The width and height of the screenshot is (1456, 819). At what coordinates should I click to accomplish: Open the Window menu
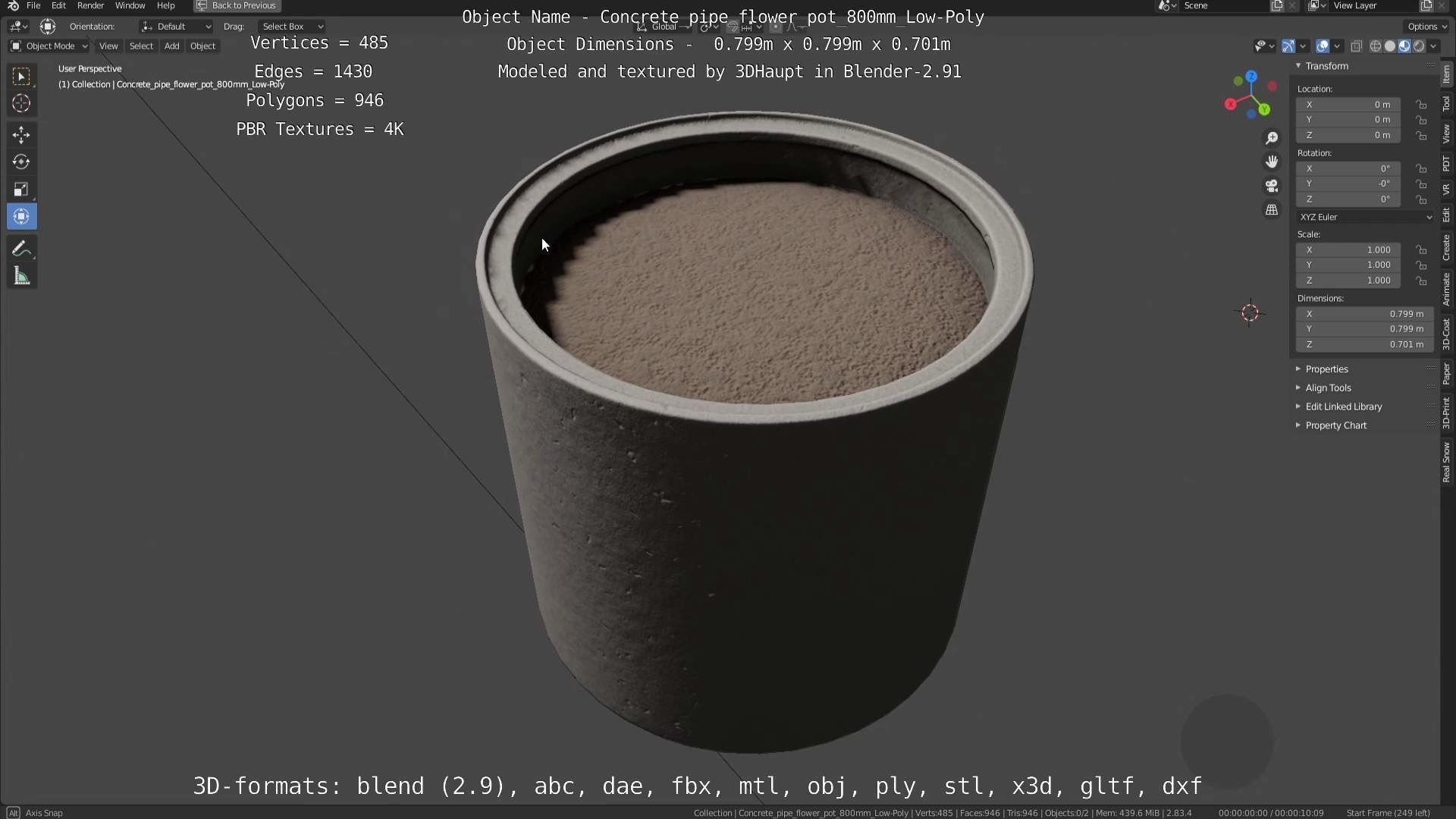tap(130, 5)
